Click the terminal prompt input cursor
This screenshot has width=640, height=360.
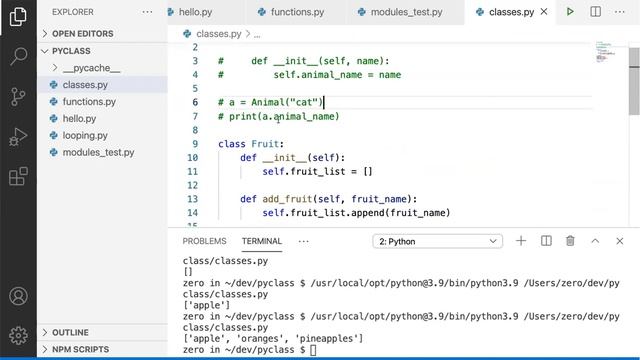pos(313,350)
